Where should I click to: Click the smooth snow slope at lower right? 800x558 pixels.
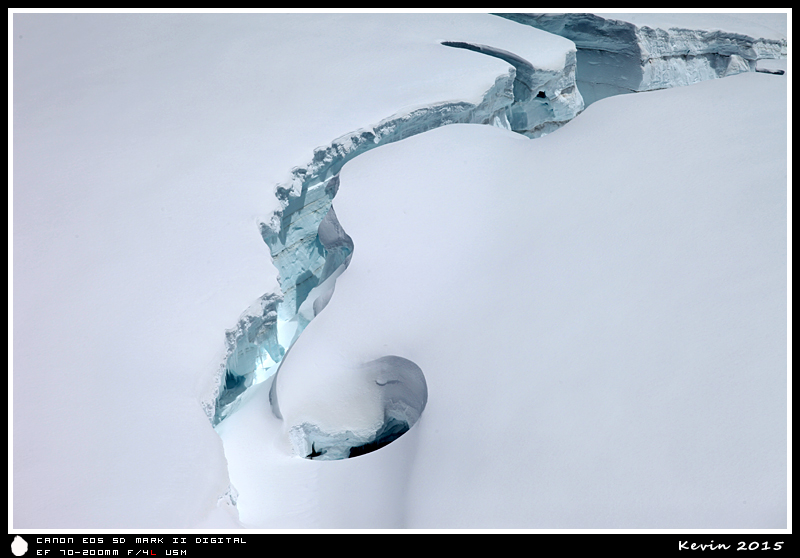point(620,400)
